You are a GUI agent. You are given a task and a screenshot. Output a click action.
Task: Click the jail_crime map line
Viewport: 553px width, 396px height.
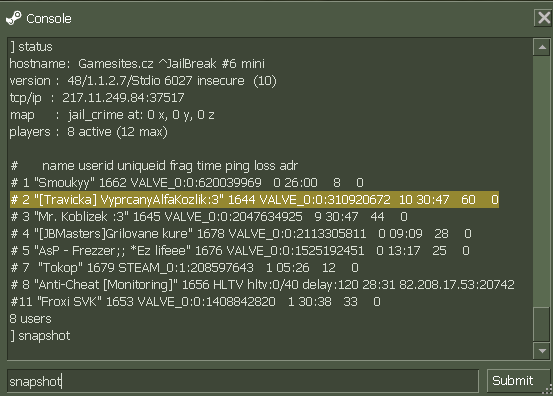coord(112,115)
